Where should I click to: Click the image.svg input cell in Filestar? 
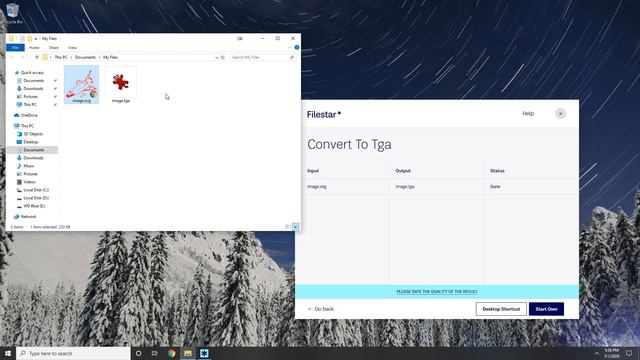(317, 187)
